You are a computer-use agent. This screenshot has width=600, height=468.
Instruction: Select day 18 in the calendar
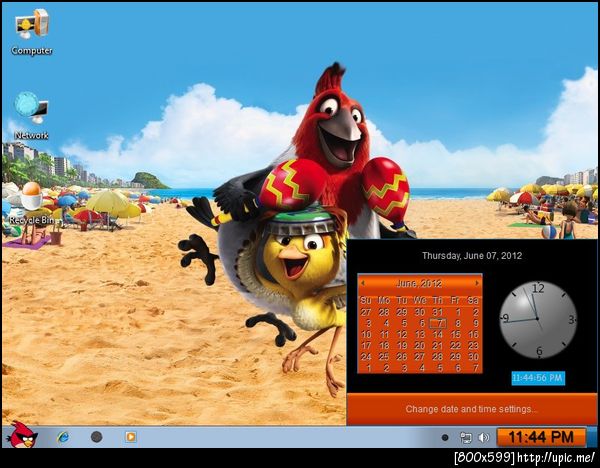(x=384, y=346)
